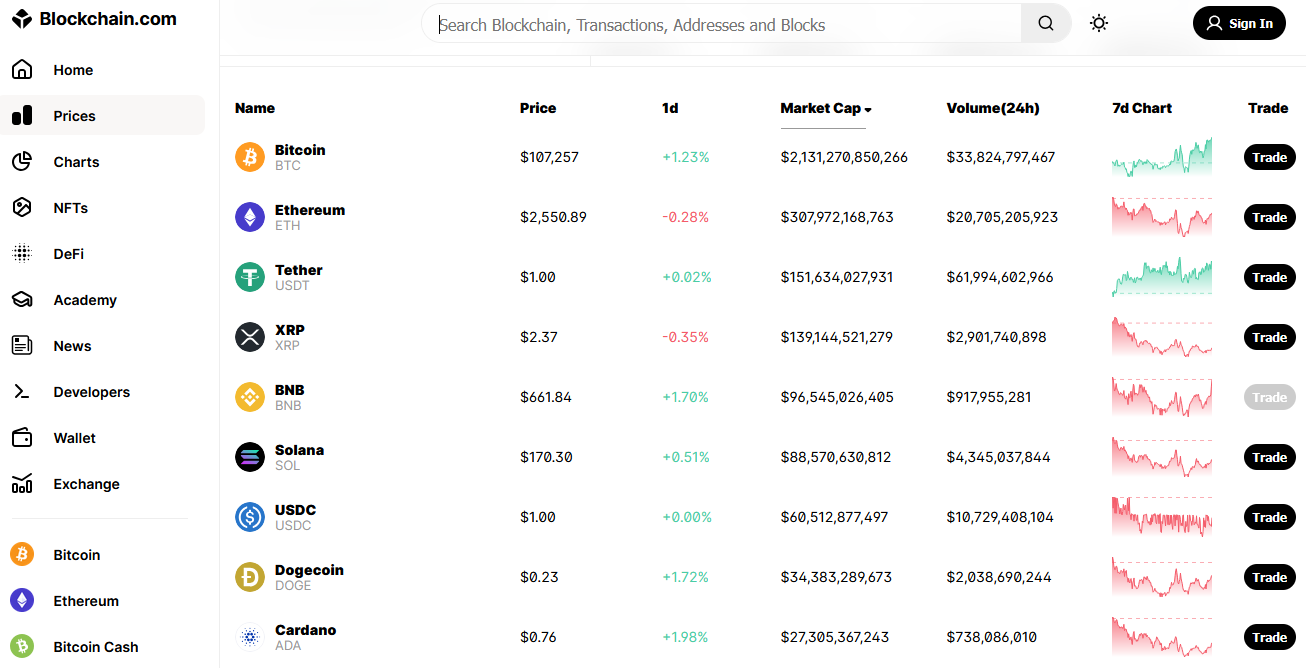Click the BNB logo icon
Viewport: 1306px width, 668px height.
tap(250, 397)
